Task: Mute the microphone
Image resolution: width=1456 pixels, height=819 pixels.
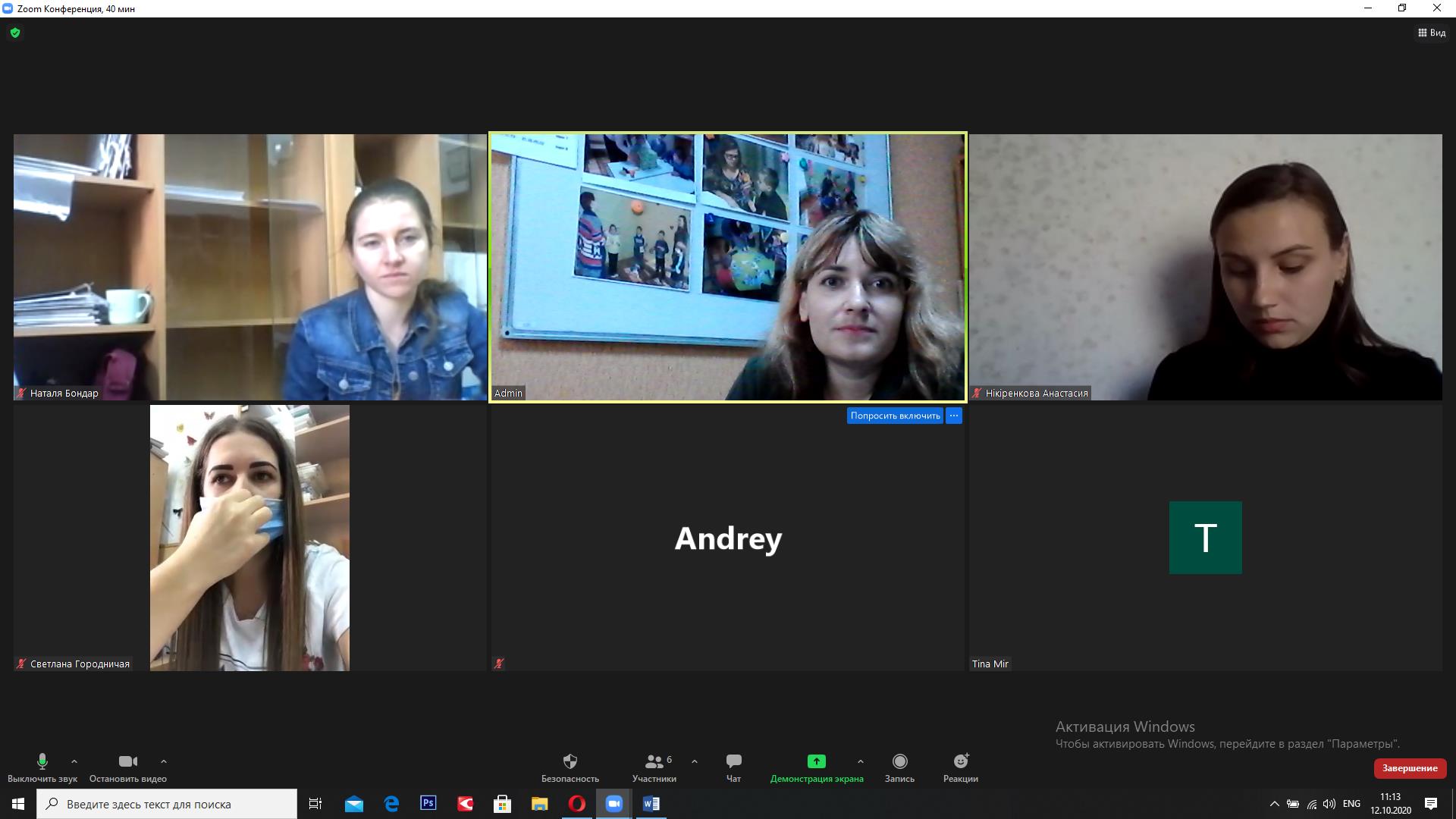Action: (x=42, y=761)
